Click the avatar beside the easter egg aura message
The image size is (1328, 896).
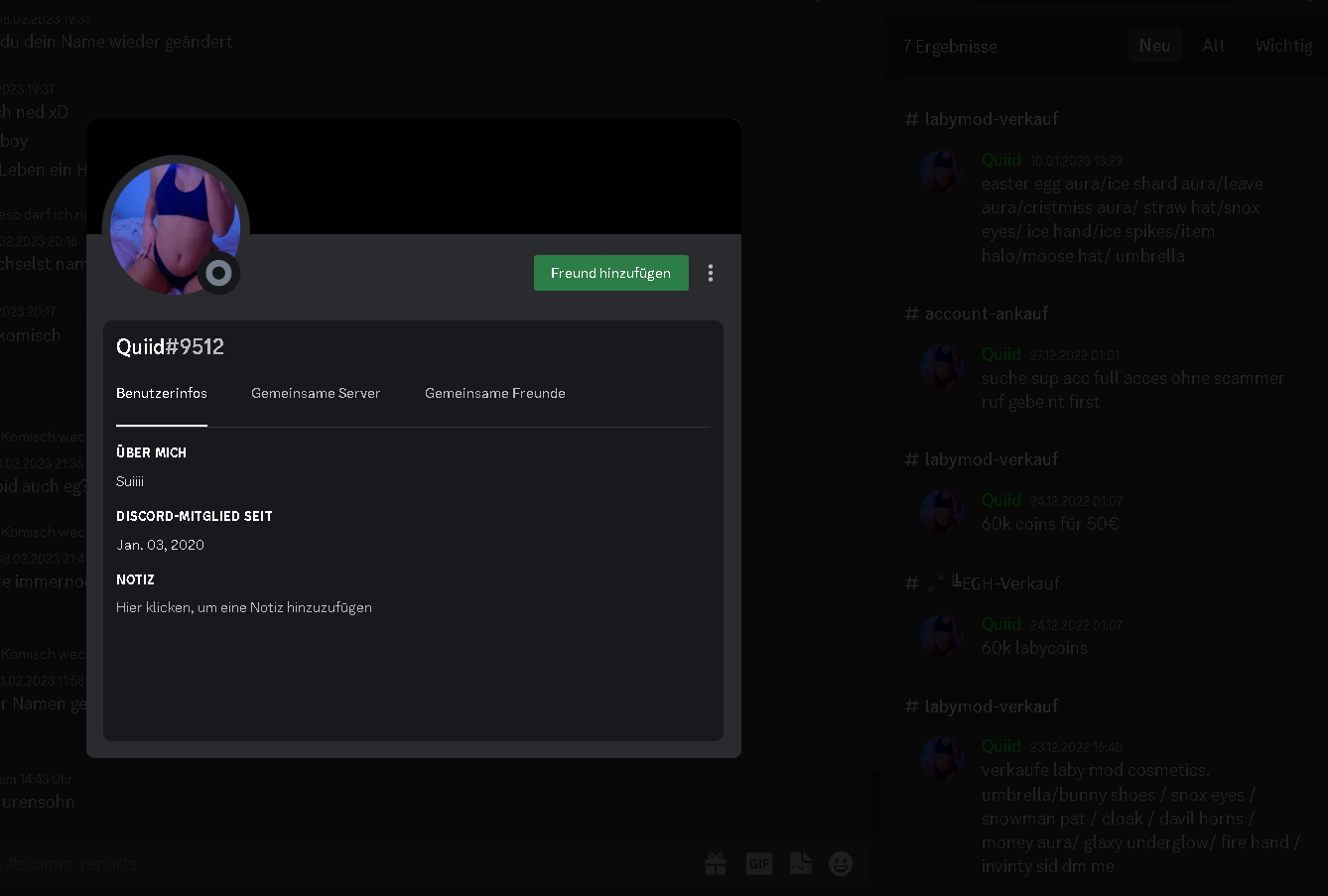942,171
